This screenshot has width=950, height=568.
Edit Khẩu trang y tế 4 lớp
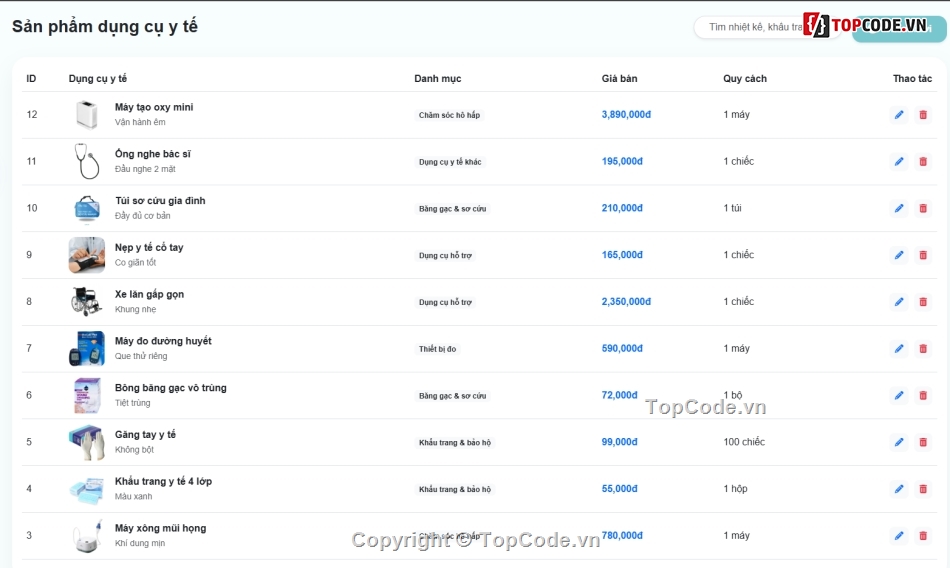click(899, 489)
